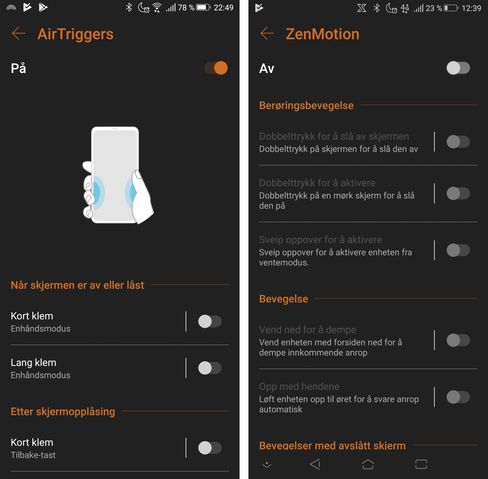Toggle the Lang klem Enhåndsmodus switch
The height and width of the screenshot is (479, 488).
coord(210,368)
